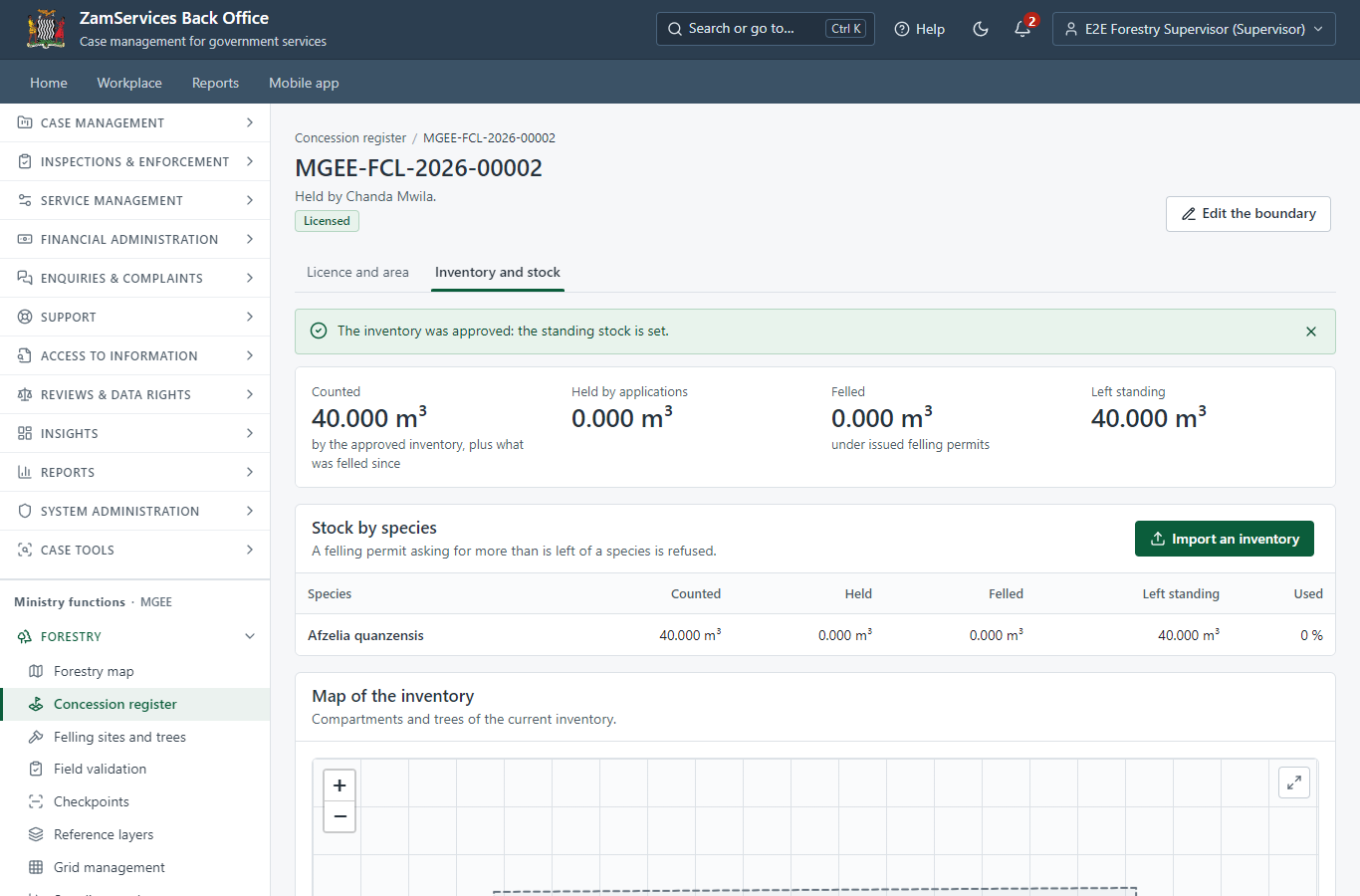Click the Checkpoints sidebar icon

36,801
